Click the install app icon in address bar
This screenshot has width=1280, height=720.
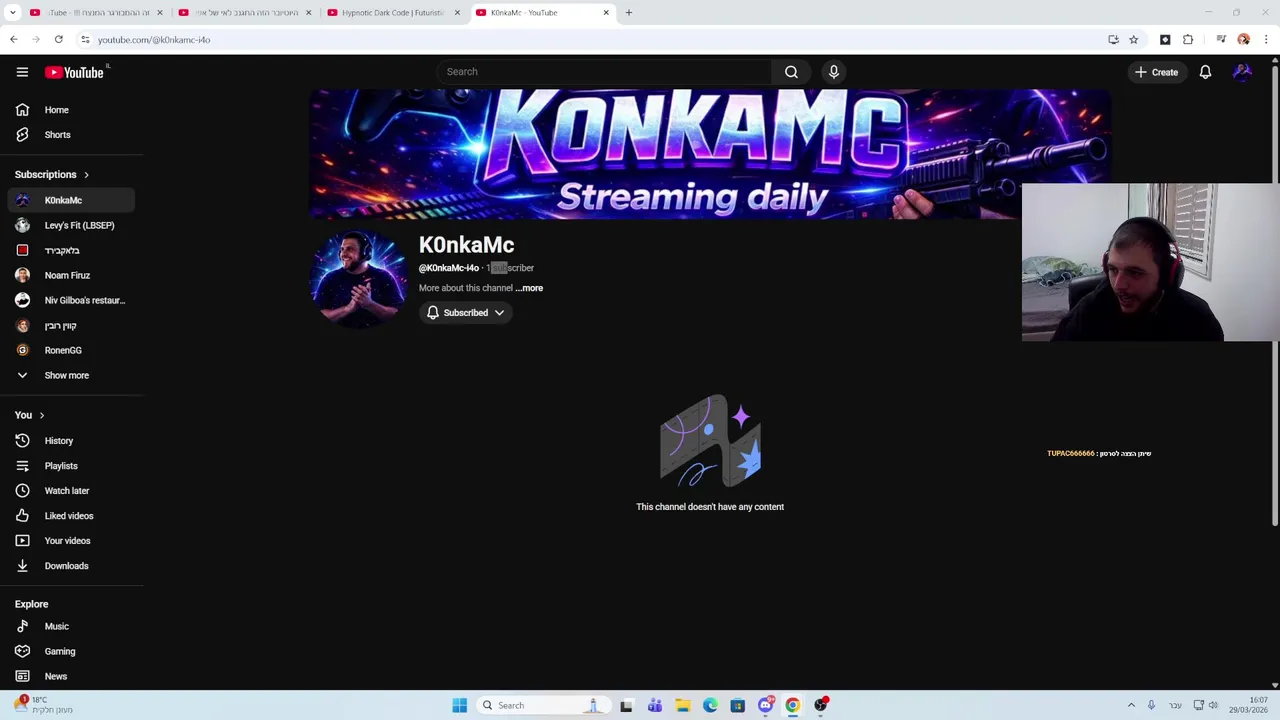pyautogui.click(x=1113, y=40)
